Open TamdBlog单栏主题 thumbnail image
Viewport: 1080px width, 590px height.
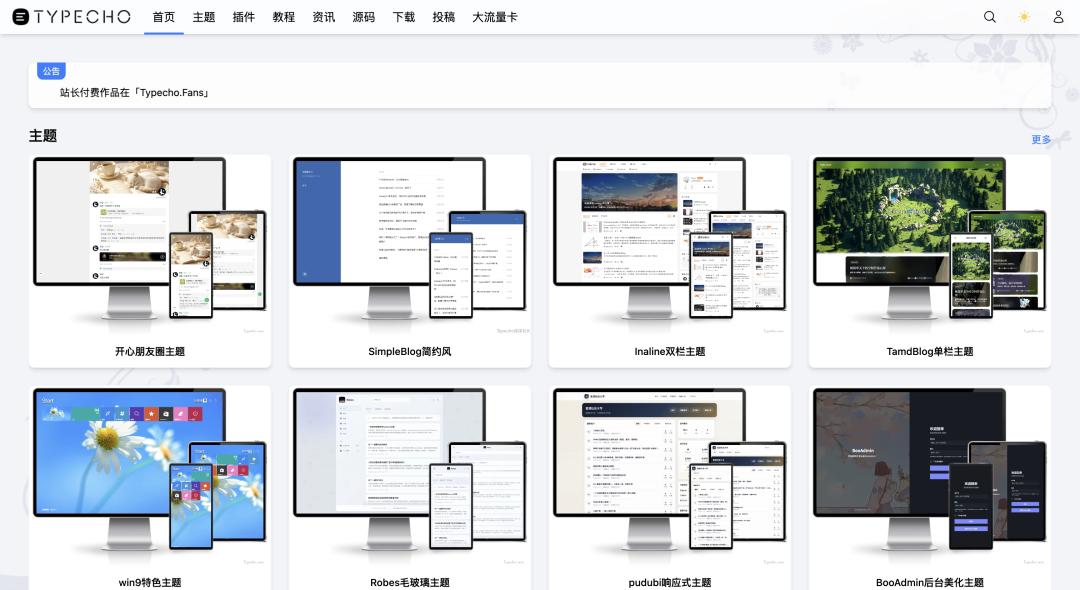[x=930, y=245]
